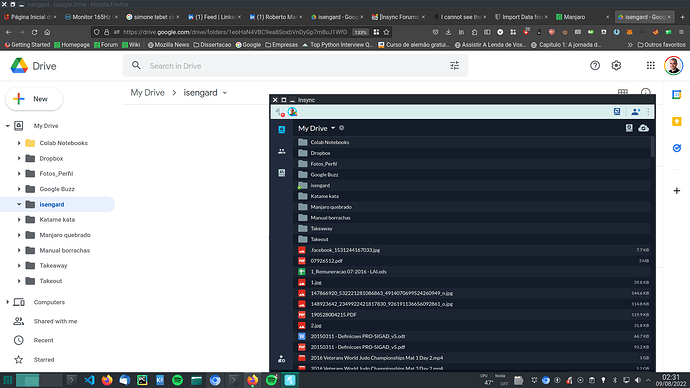Get add-ons plus icon in side panel
The width and height of the screenshot is (690, 388).
[x=677, y=190]
